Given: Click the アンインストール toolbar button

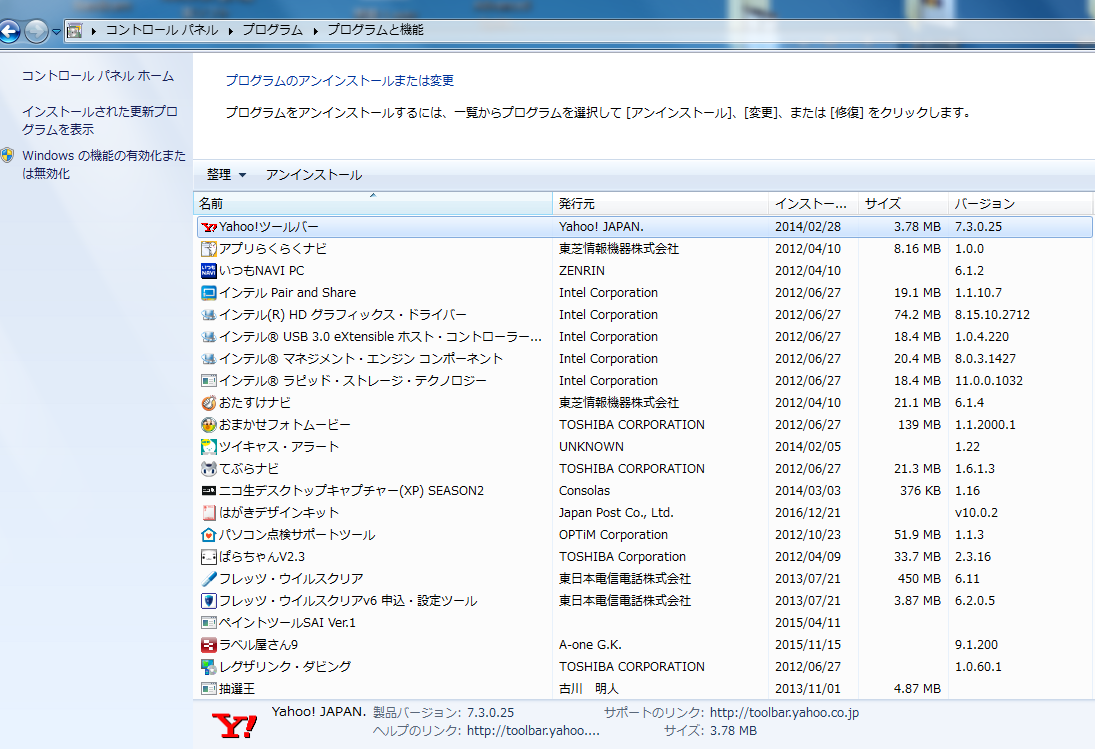Looking at the screenshot, I should click(314, 175).
